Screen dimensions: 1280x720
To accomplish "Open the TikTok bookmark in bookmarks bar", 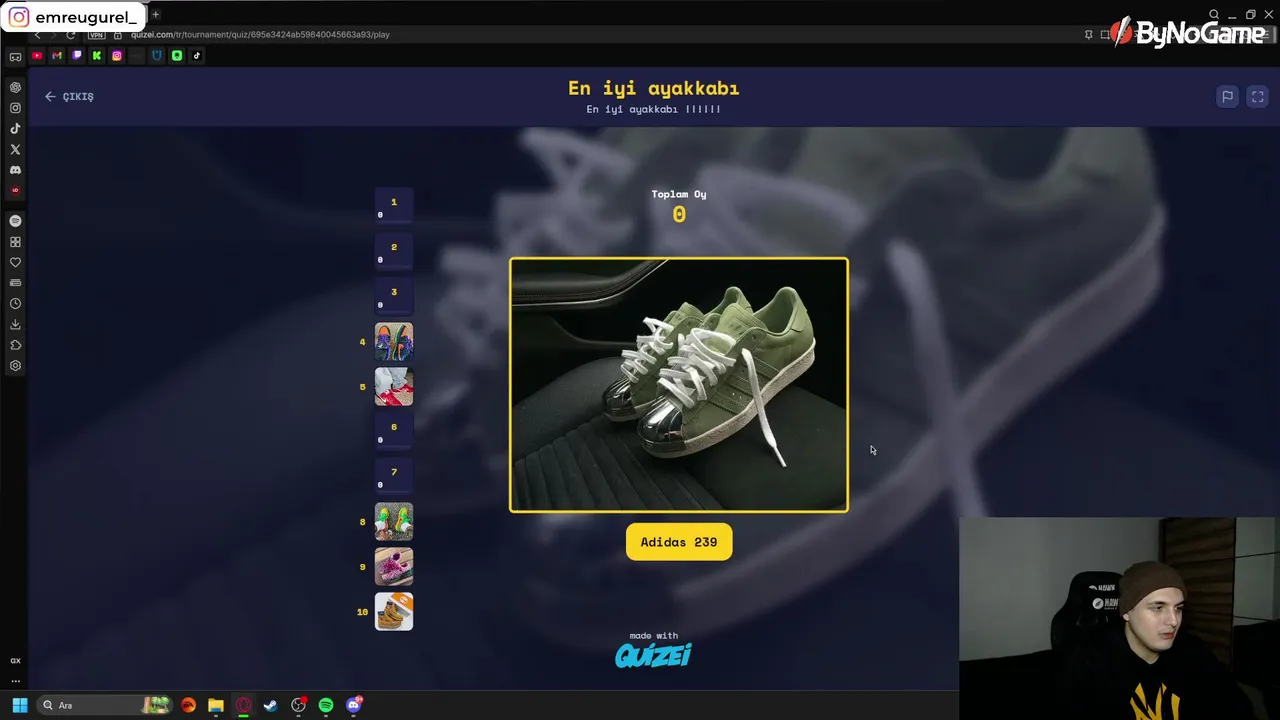I will pyautogui.click(x=197, y=56).
